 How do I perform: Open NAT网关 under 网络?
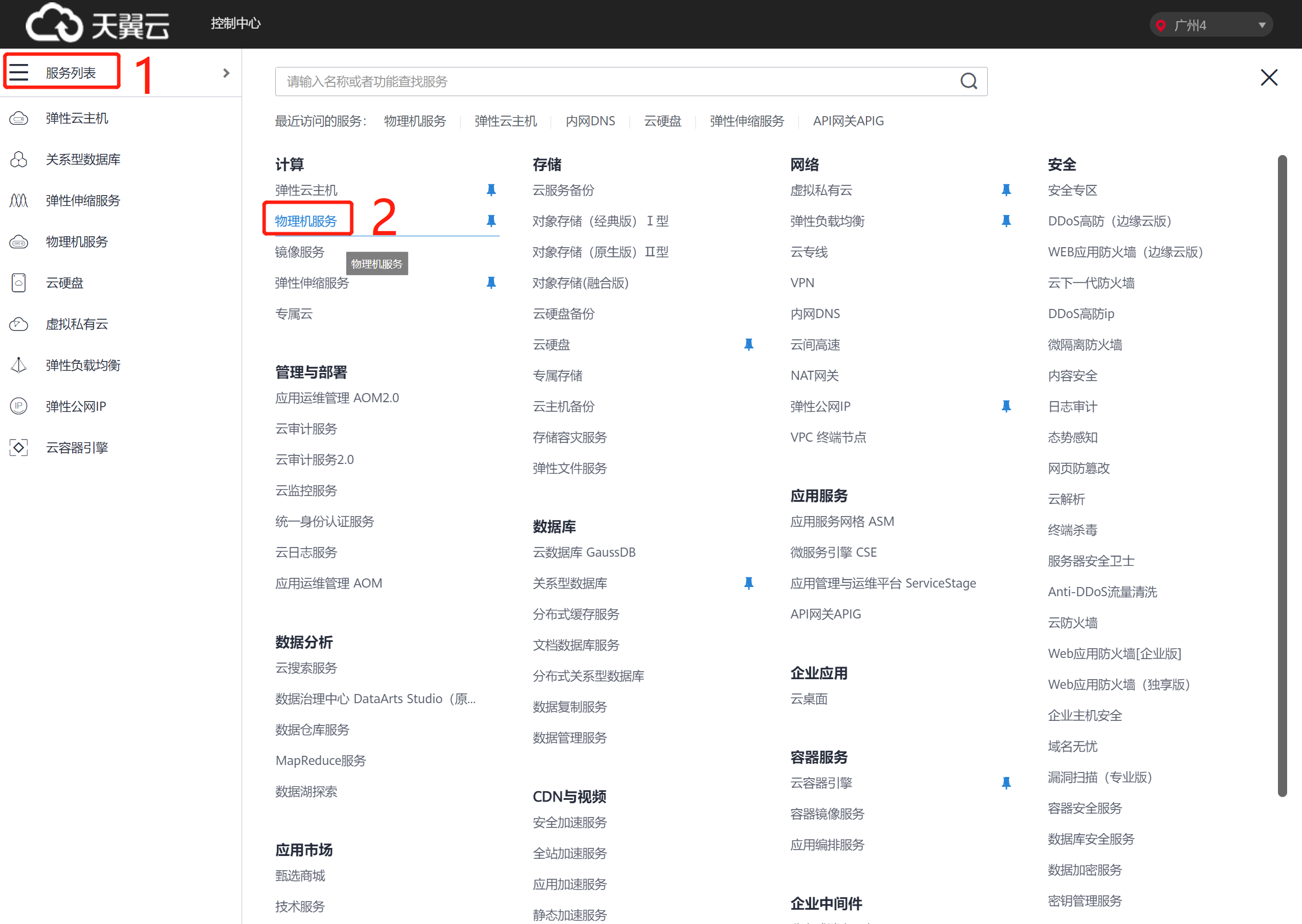(x=814, y=375)
